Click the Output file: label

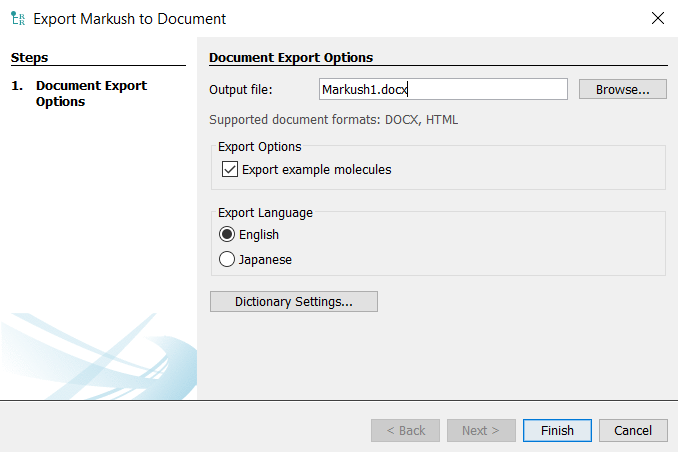click(240, 90)
